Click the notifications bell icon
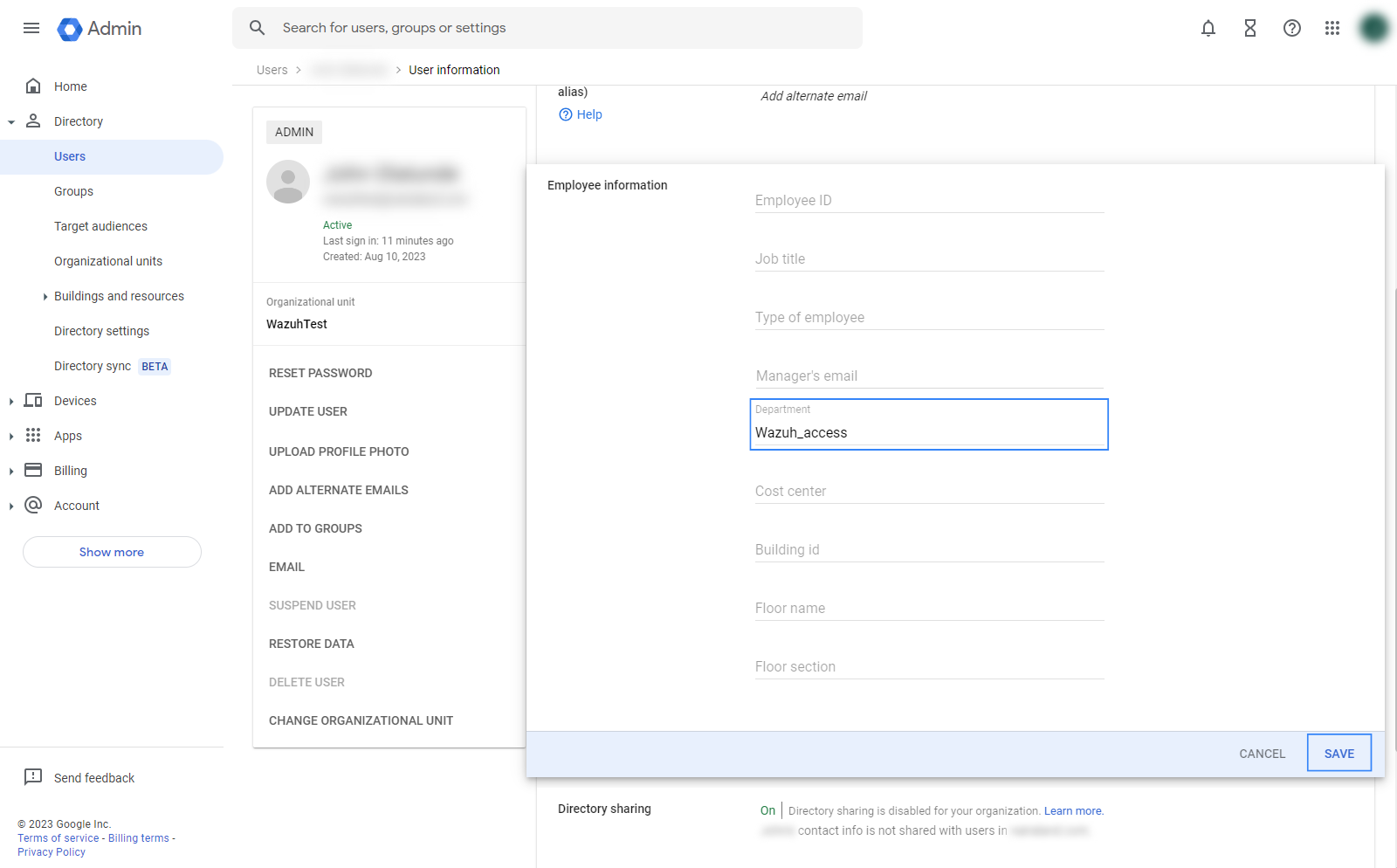The image size is (1397, 868). coord(1208,28)
